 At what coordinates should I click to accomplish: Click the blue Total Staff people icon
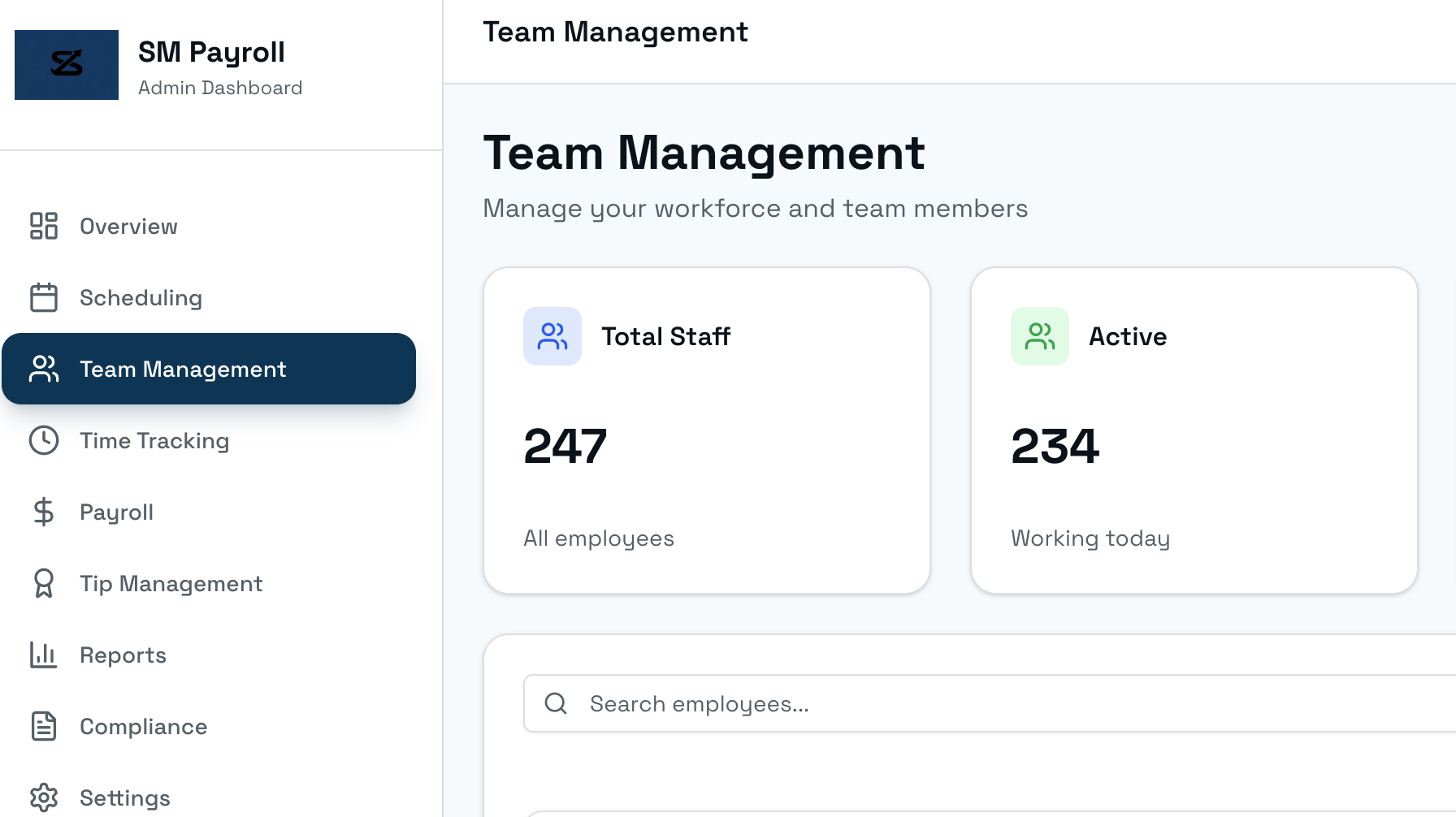tap(552, 335)
